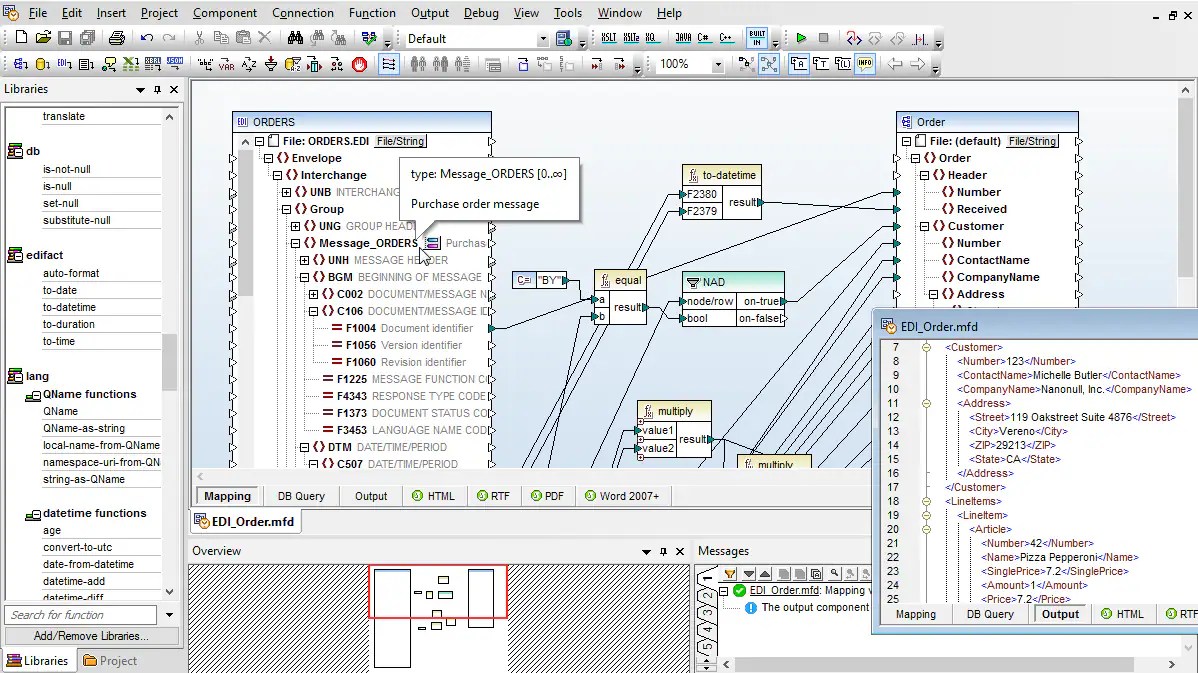1198x673 pixels.
Task: Toggle Show Library in function header
Action: click(x=843, y=64)
